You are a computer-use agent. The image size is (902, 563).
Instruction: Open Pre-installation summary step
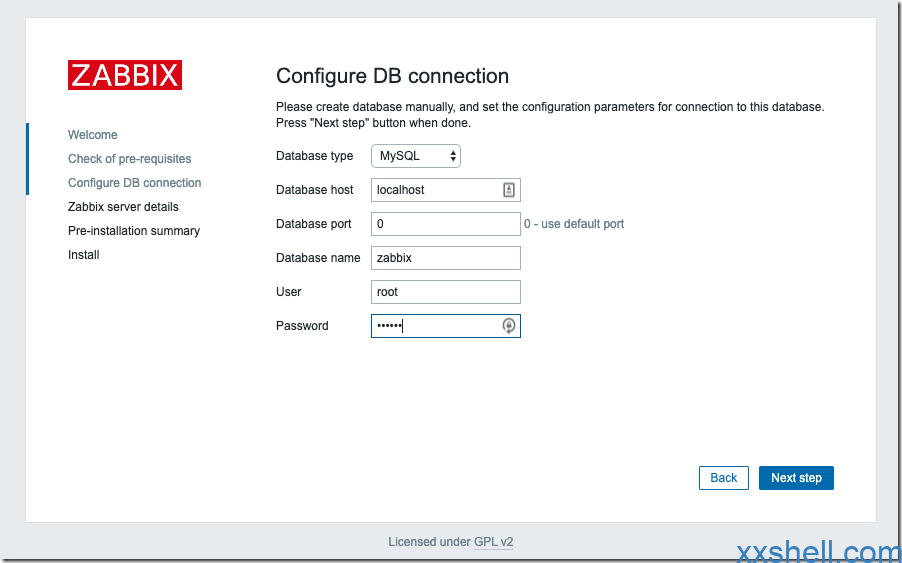pyautogui.click(x=134, y=231)
